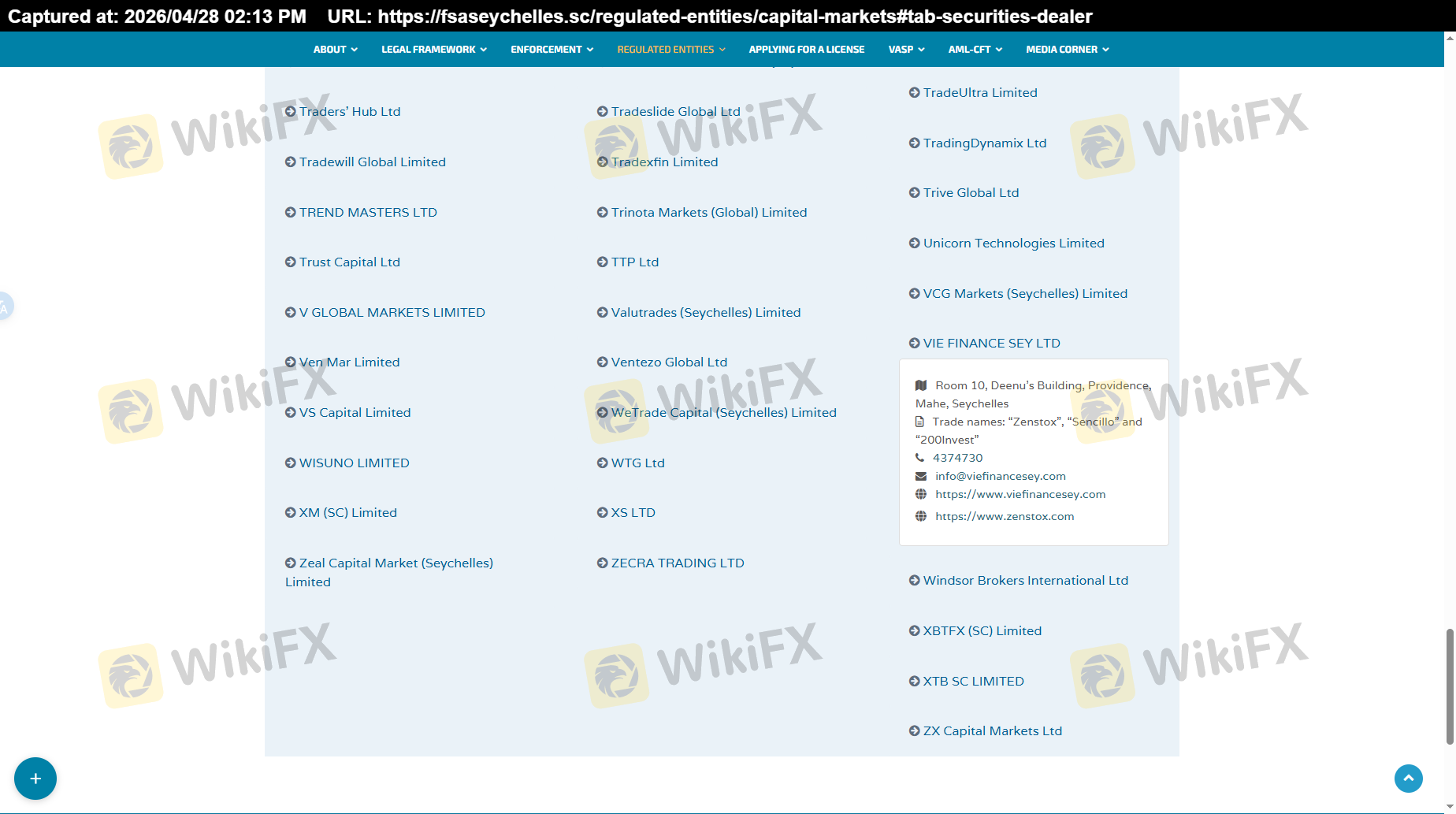Click the arrow icon beside Tradeslide Global Ltd
Viewport: 1456px width, 814px height.
(603, 112)
